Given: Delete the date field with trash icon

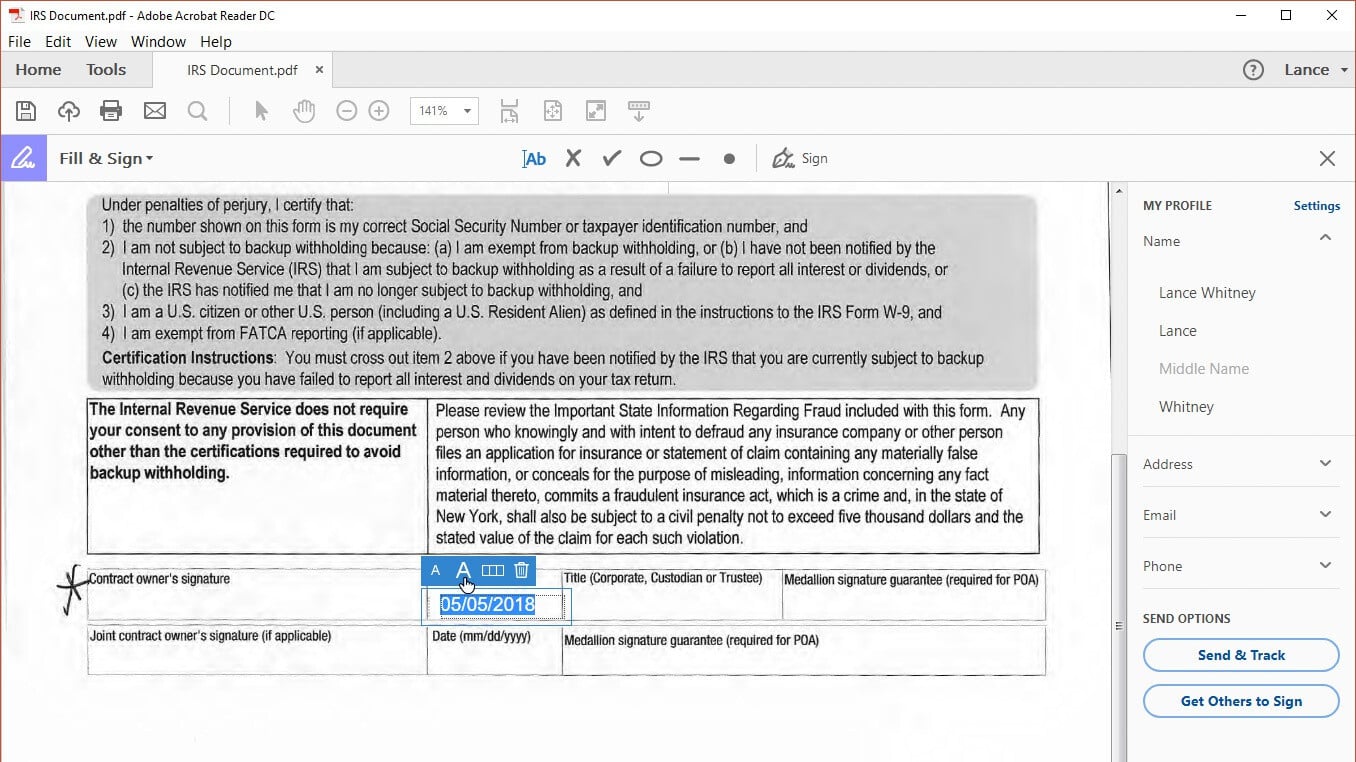Looking at the screenshot, I should coord(521,571).
